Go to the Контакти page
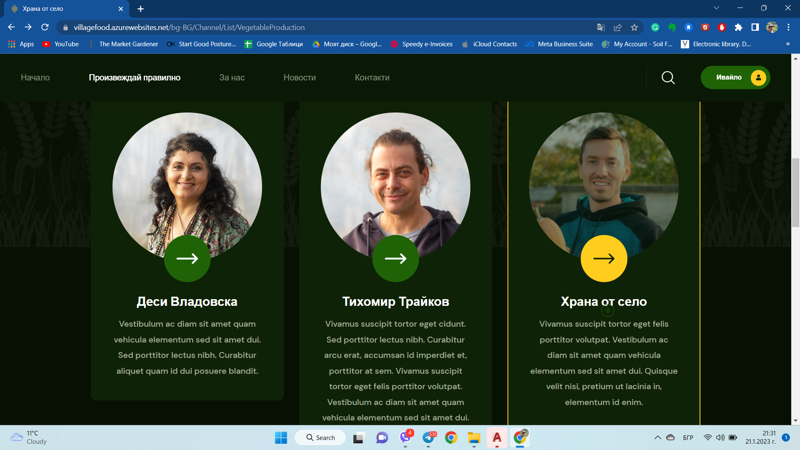This screenshot has width=800, height=450. (x=372, y=77)
